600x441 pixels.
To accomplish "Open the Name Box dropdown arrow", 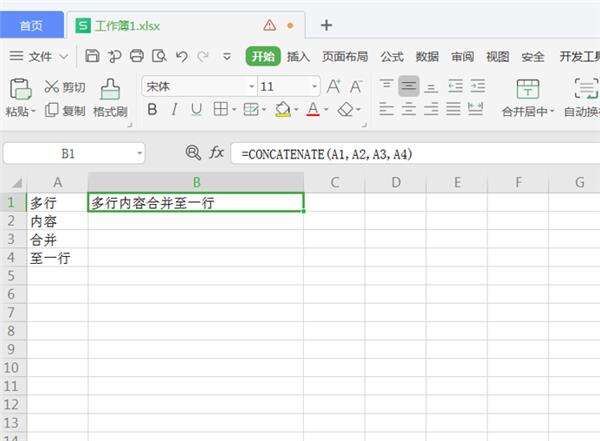I will 139,154.
